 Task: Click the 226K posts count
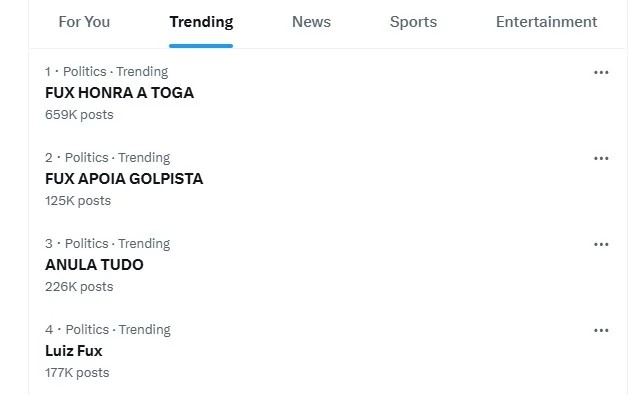pyautogui.click(x=79, y=287)
